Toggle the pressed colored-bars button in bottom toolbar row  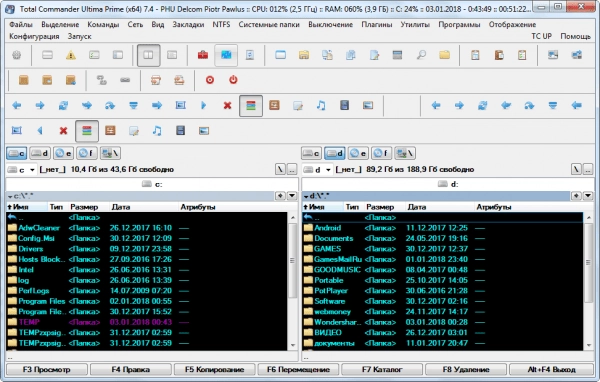(x=87, y=131)
